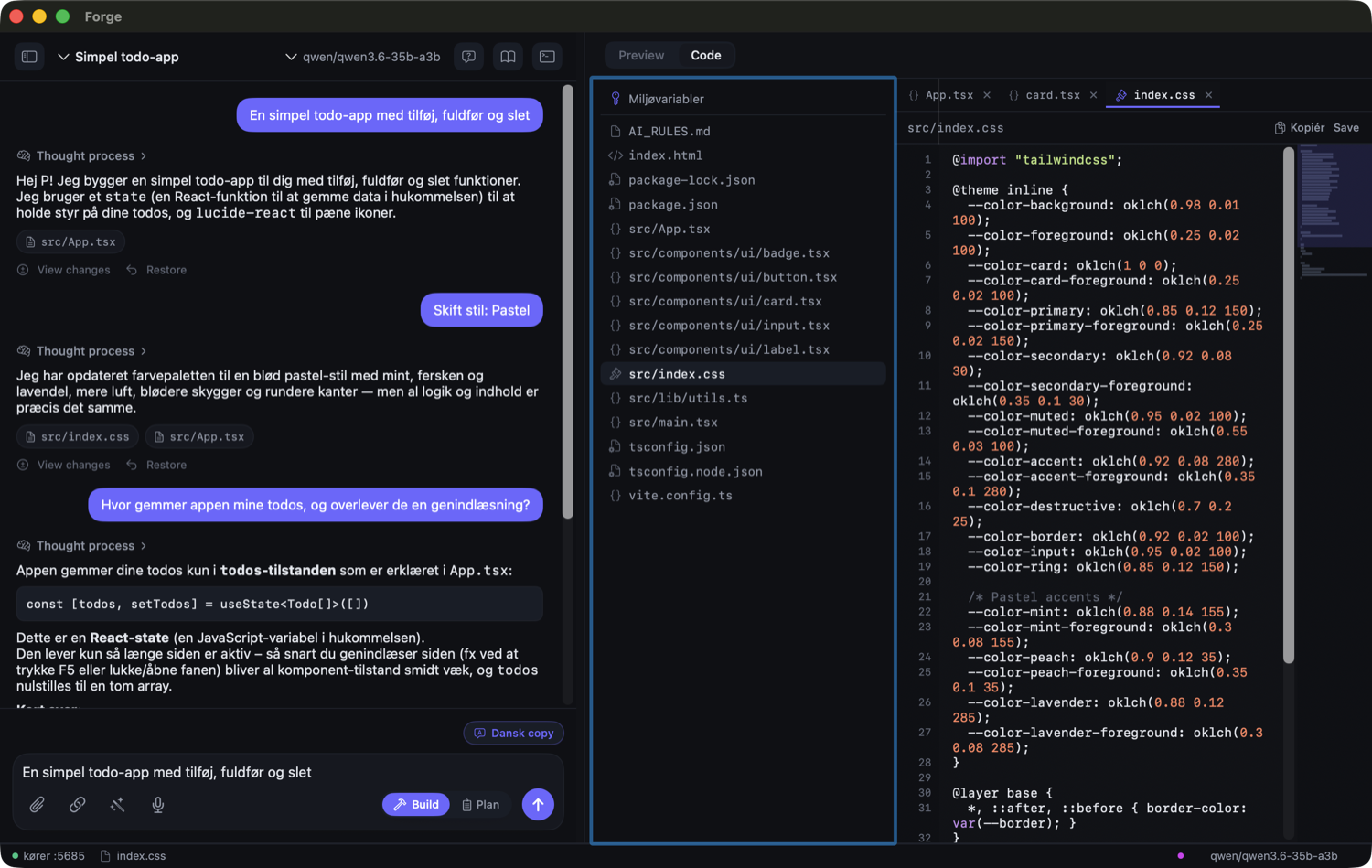The width and height of the screenshot is (1372, 868).
Task: Open Miljøvariabler key entry
Action: click(x=743, y=99)
